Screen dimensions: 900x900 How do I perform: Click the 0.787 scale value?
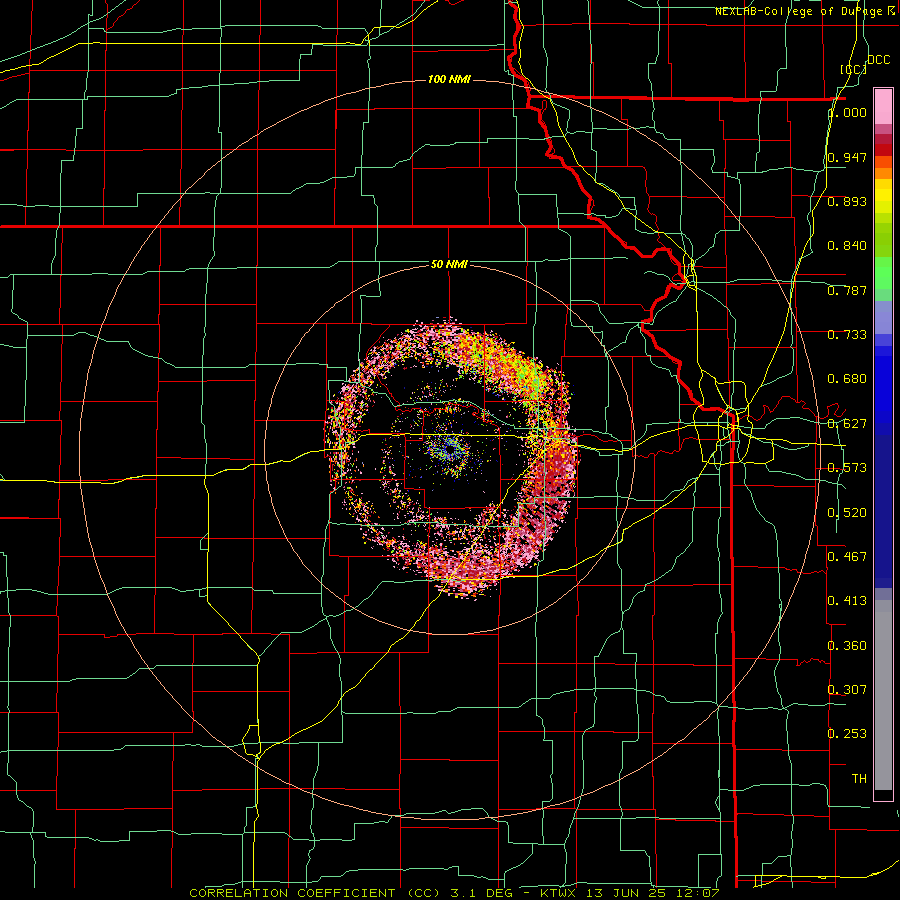(847, 290)
